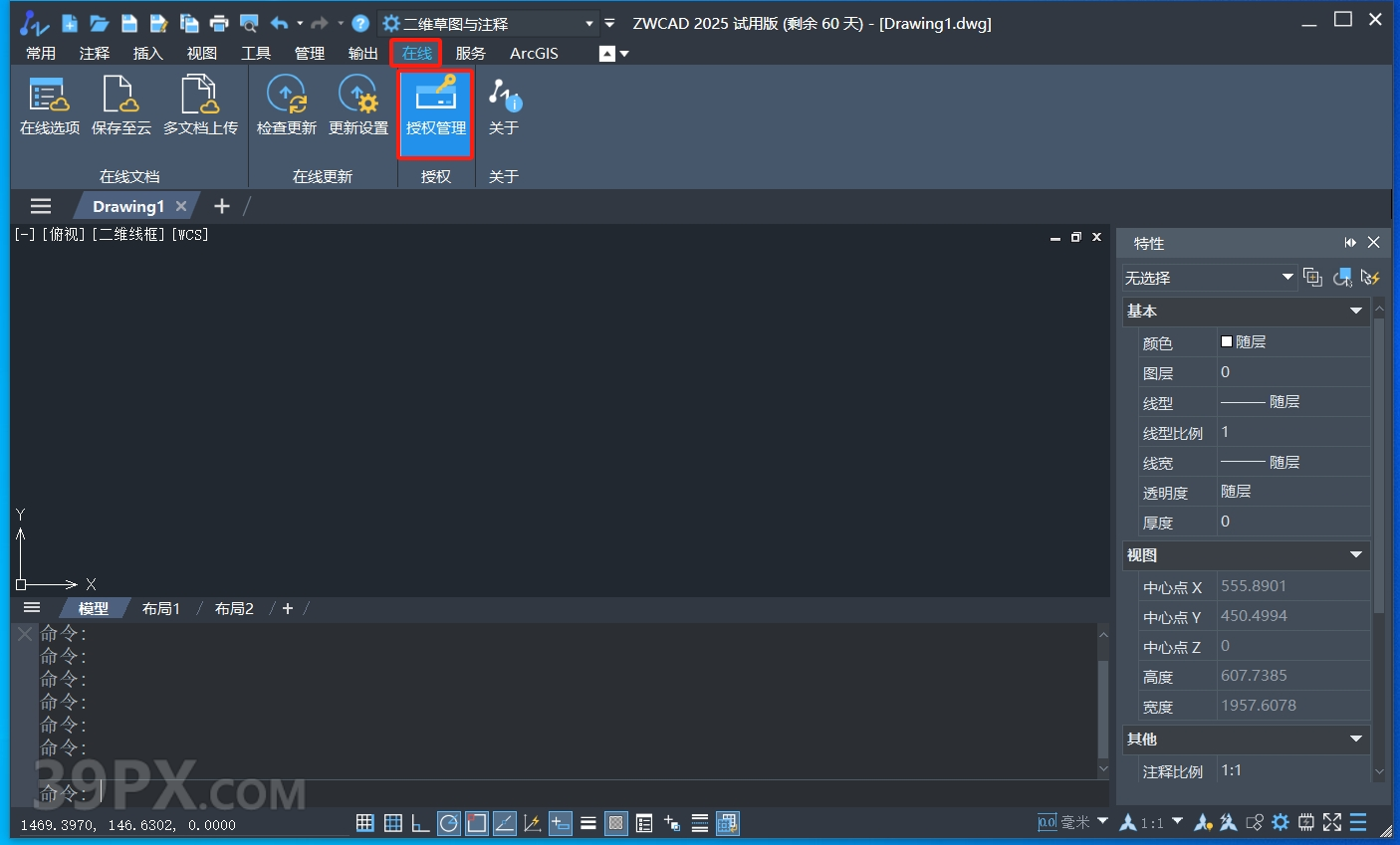Open a file with the folder icon
This screenshot has width=1400, height=845.
pos(99,23)
